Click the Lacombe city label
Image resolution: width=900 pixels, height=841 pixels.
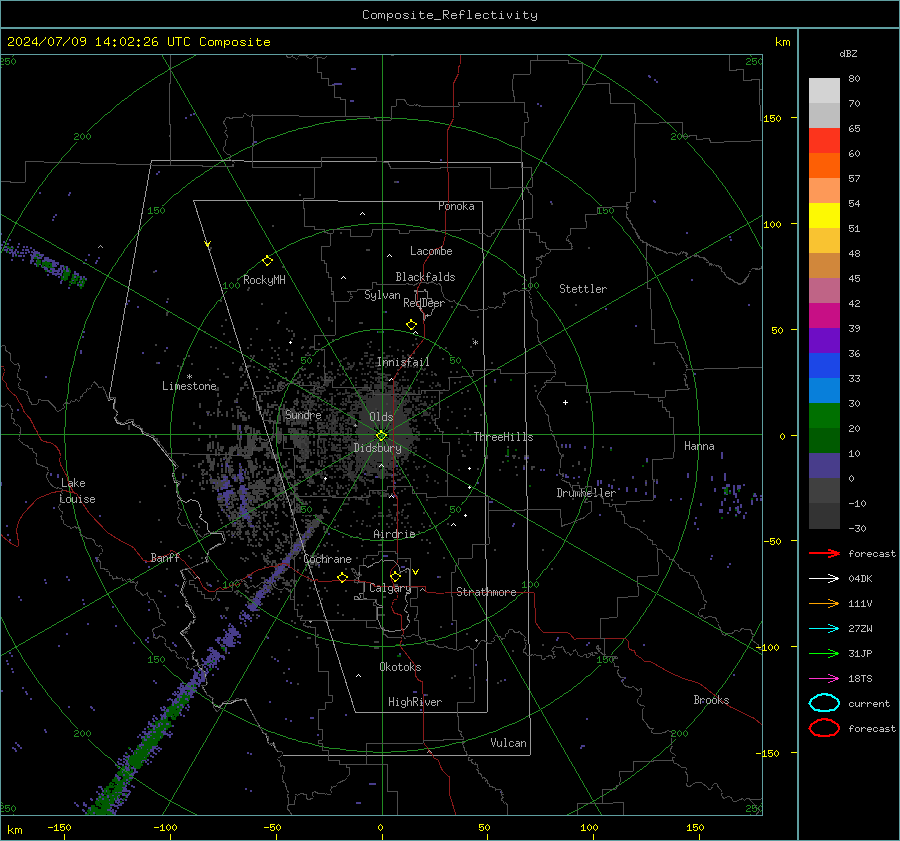[x=431, y=251]
